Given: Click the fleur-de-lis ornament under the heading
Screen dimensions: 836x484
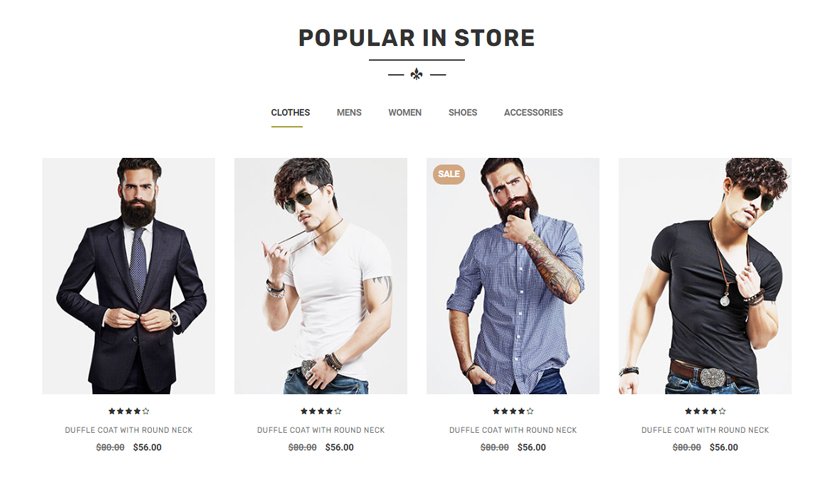Looking at the screenshot, I should pos(416,74).
